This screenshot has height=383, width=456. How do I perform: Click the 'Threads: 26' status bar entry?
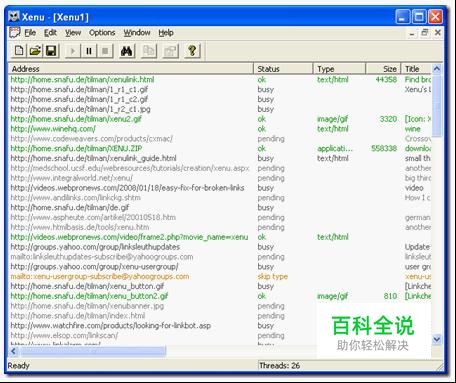(280, 366)
